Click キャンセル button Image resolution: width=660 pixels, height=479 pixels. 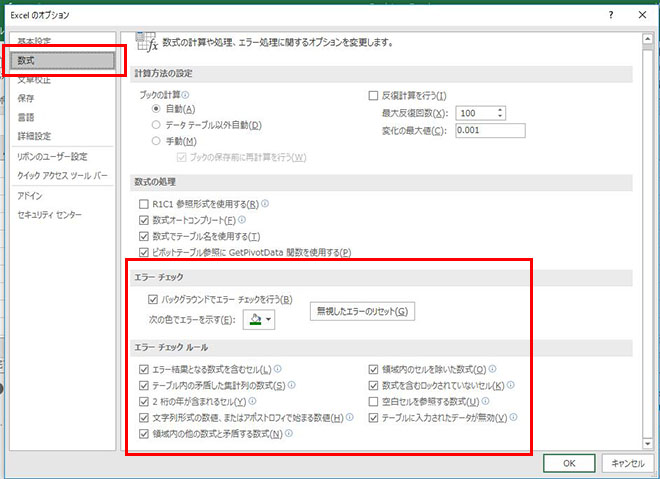coord(628,463)
